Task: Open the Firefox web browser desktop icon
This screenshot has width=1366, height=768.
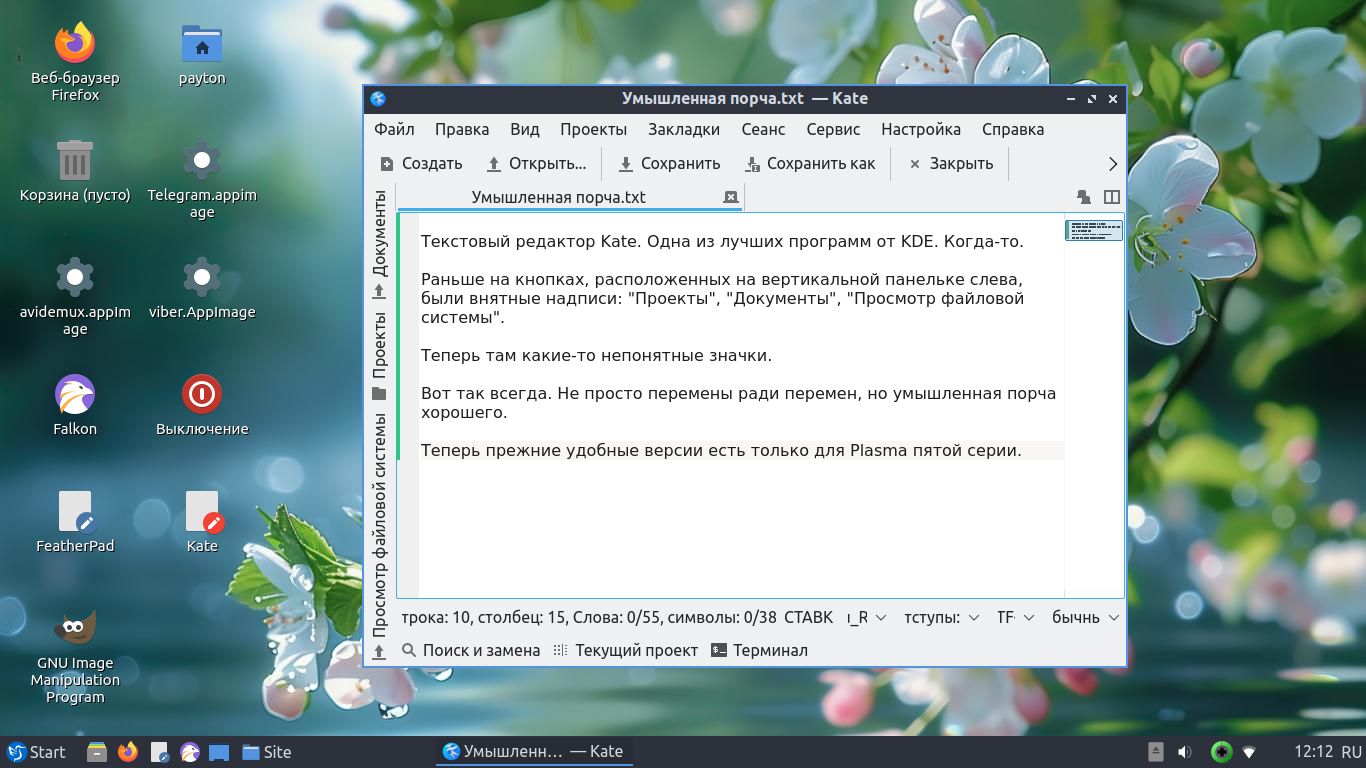Action: (x=75, y=61)
